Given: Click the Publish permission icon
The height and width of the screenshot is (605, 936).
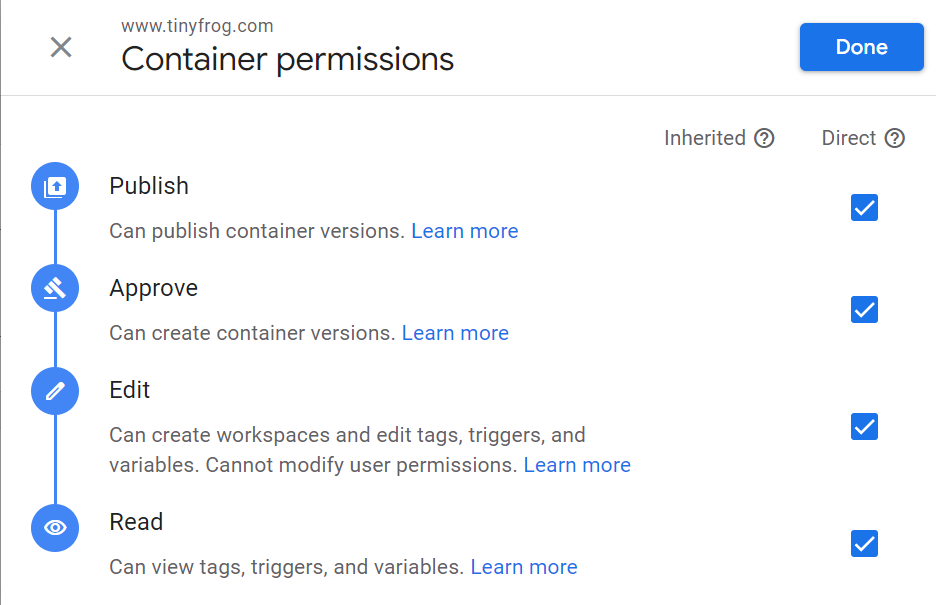Looking at the screenshot, I should click(55, 186).
